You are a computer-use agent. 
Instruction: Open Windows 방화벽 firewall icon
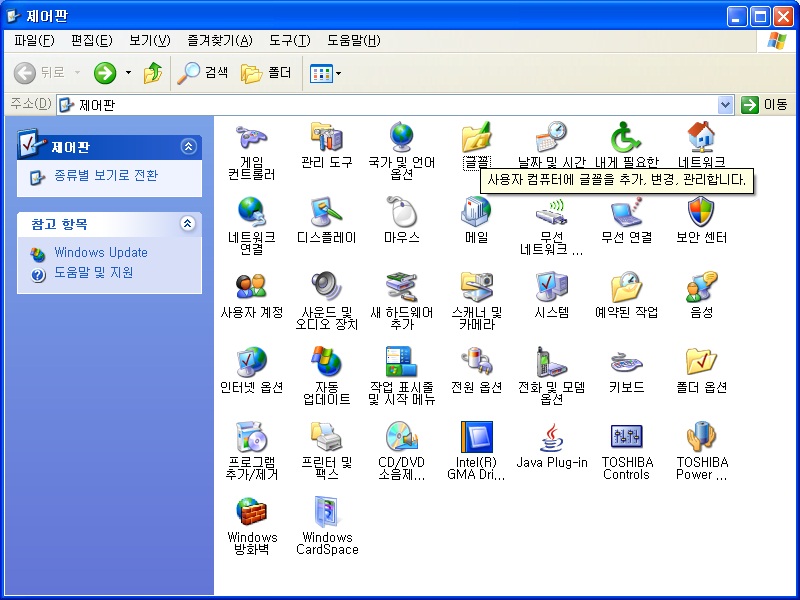(x=252, y=512)
